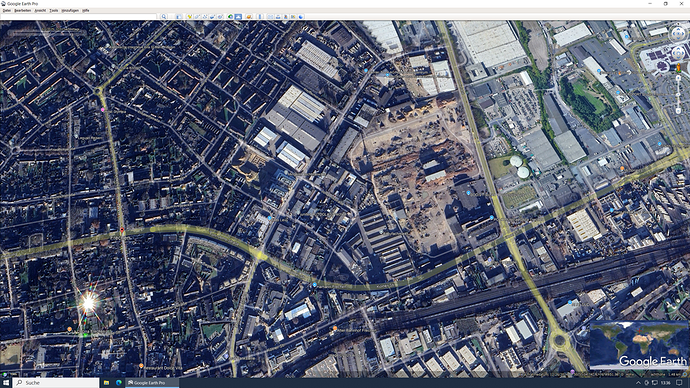Click the search magnifier button
The height and width of the screenshot is (388, 690).
(164, 17)
